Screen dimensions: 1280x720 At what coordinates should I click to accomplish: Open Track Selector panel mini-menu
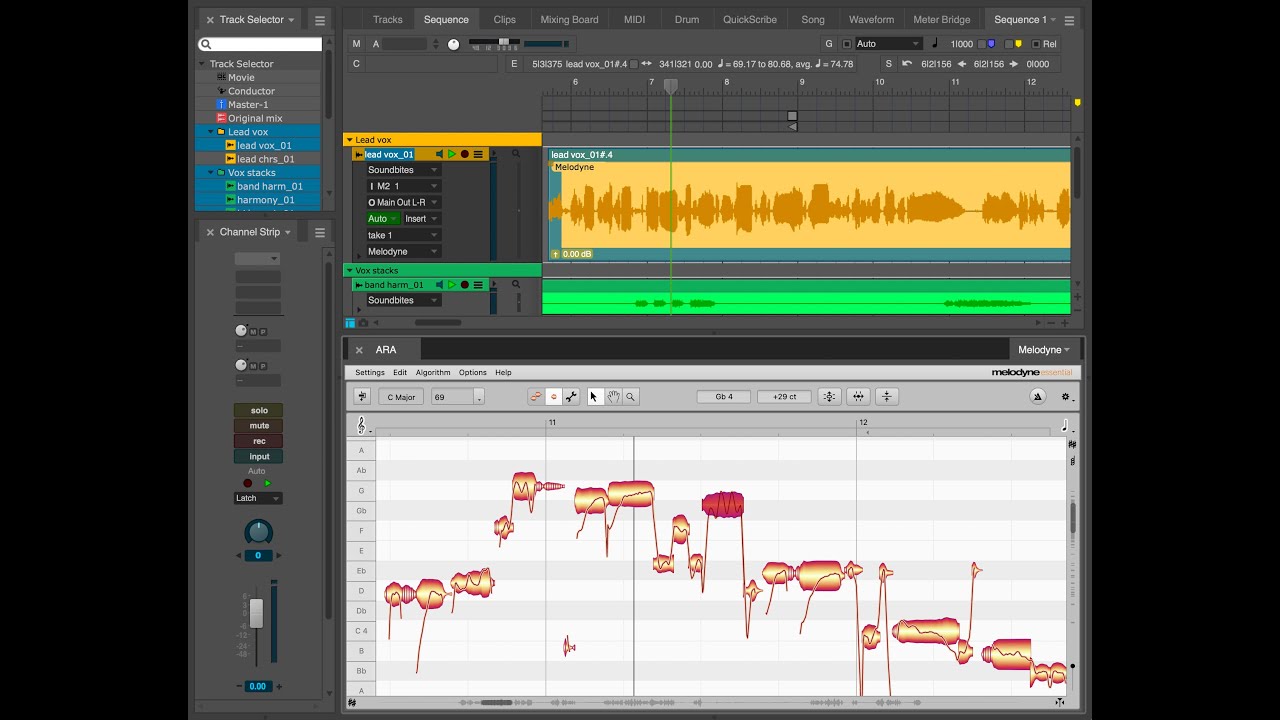319,20
